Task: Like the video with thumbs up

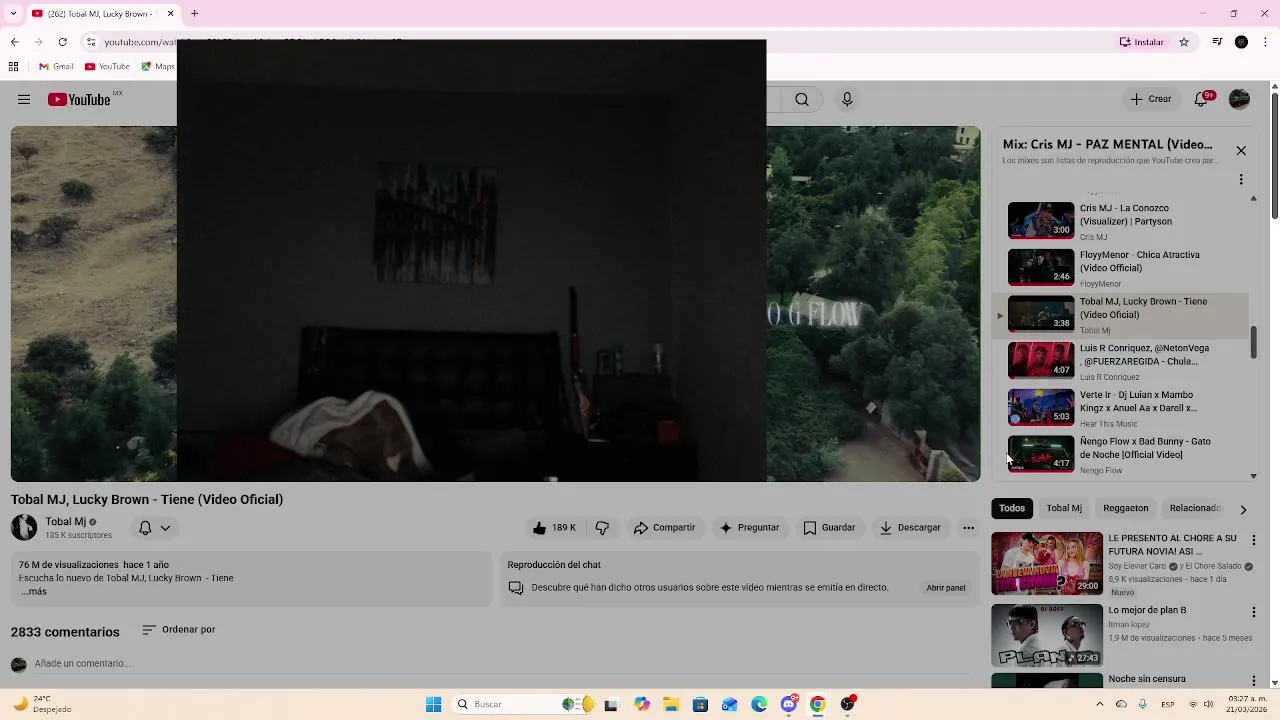Action: 554,528
